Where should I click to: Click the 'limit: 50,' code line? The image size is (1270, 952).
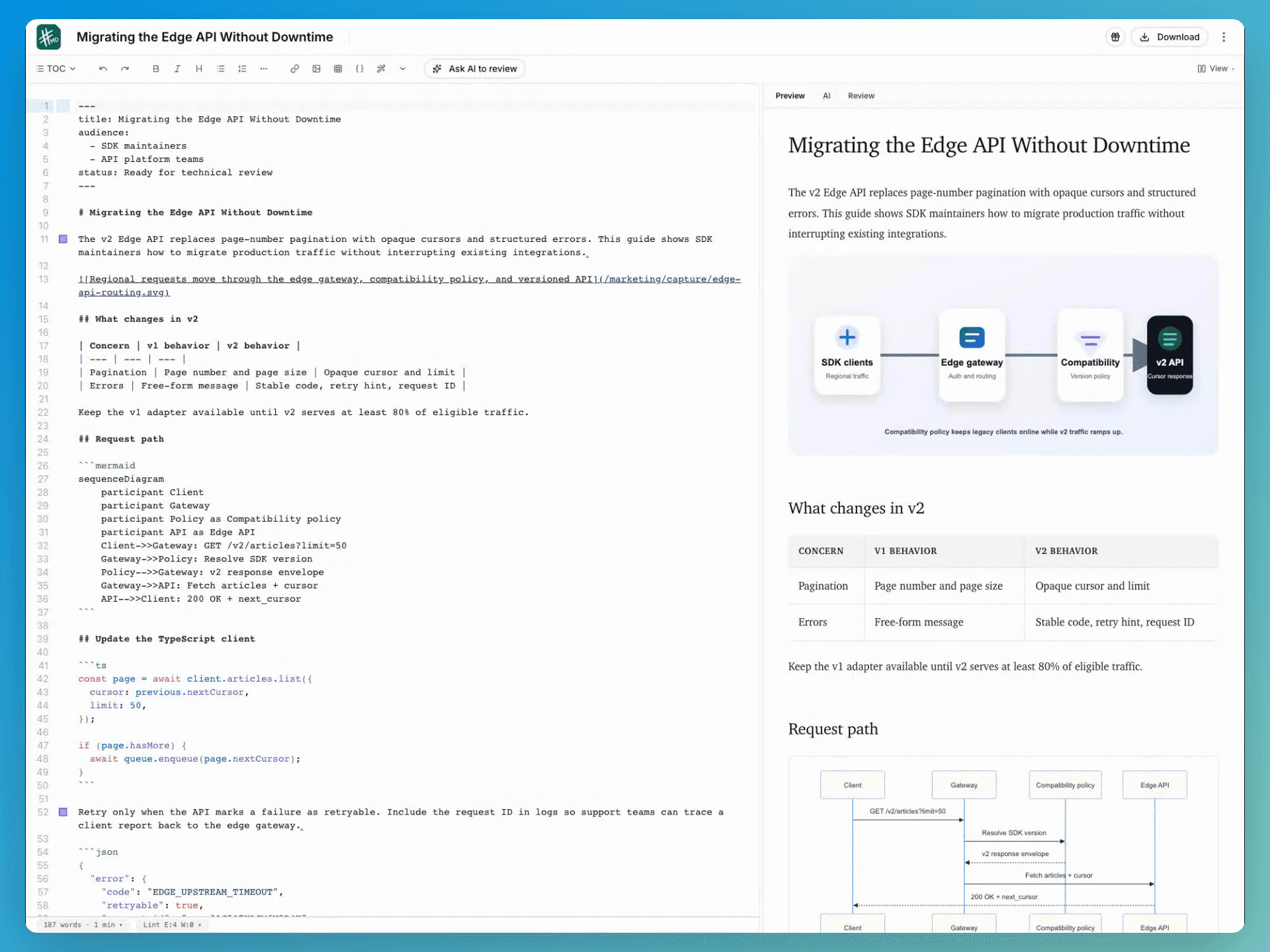(118, 705)
